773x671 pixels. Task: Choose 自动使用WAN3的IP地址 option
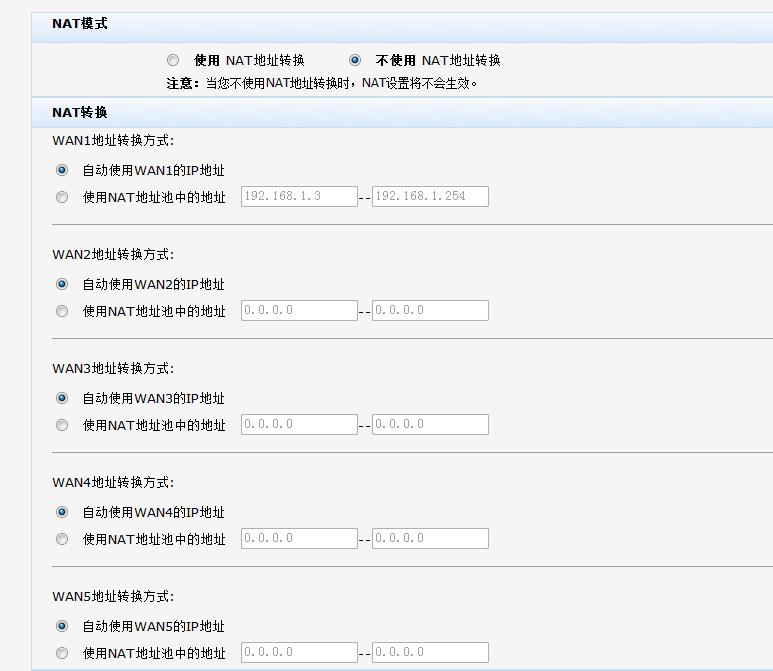point(62,398)
